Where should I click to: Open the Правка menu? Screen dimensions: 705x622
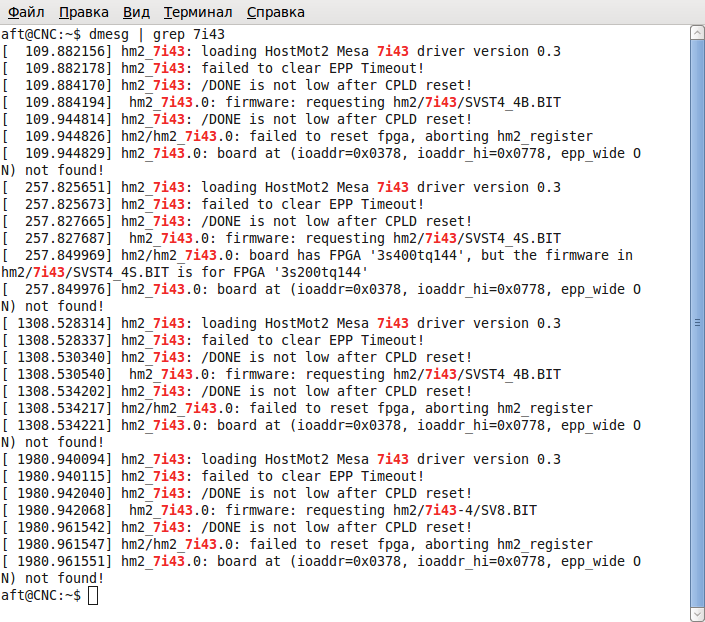(x=84, y=12)
